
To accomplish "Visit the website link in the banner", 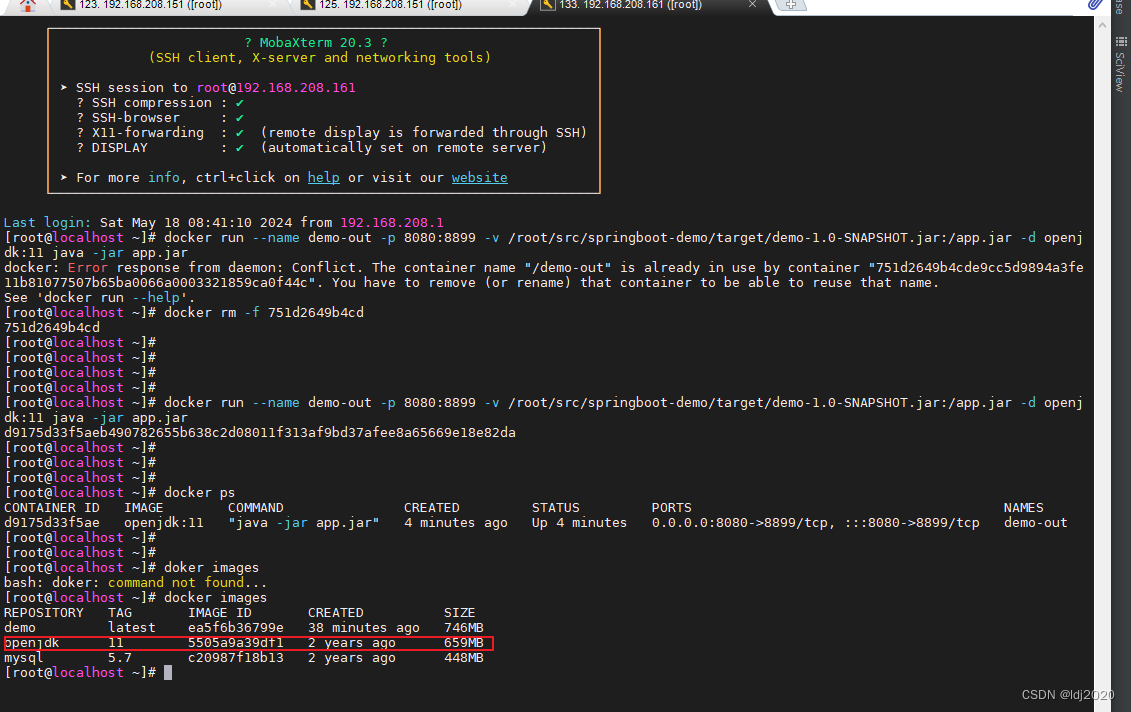I will 479,177.
